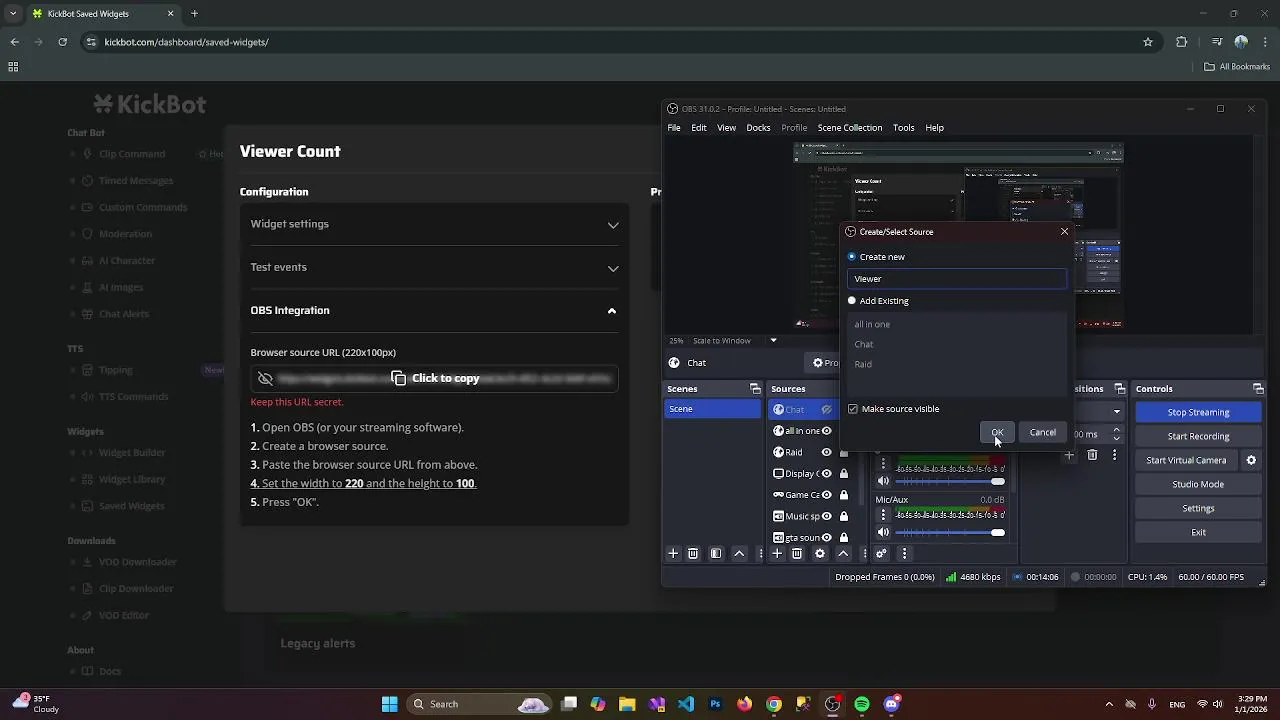The image size is (1280, 720).
Task: Expand the Test events section
Action: pos(435,267)
